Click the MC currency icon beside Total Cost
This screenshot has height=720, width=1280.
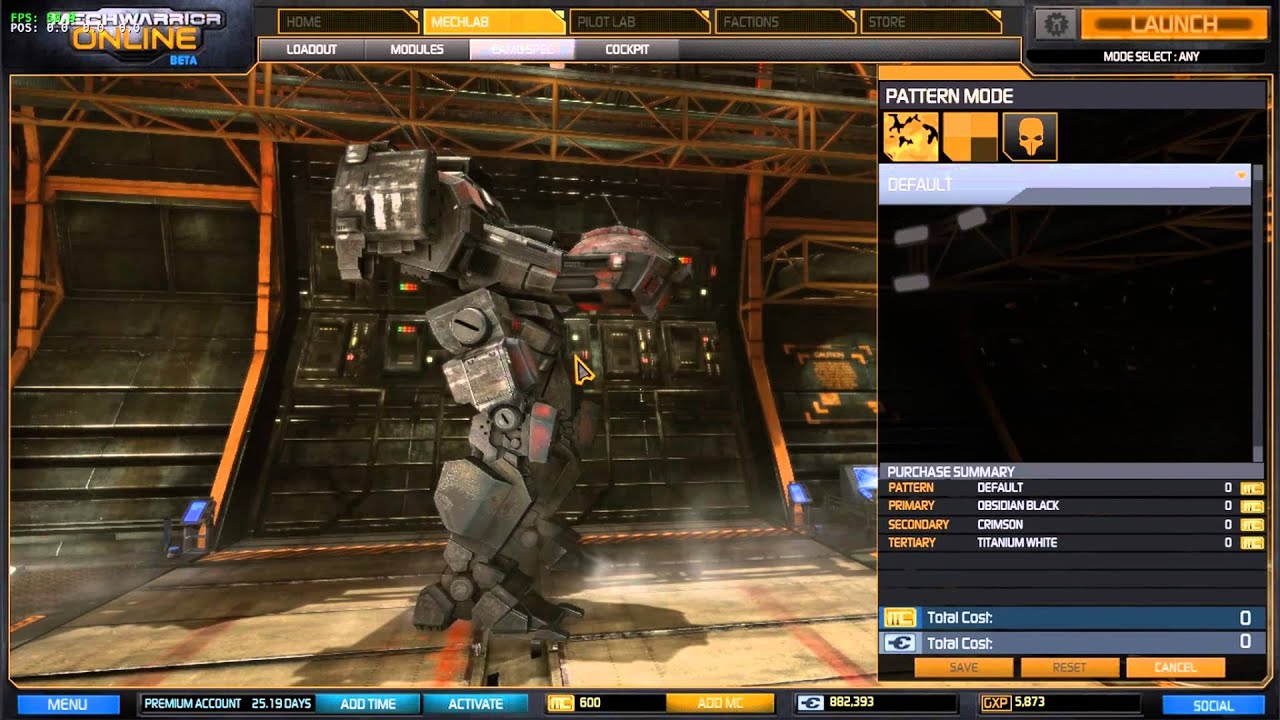click(901, 617)
